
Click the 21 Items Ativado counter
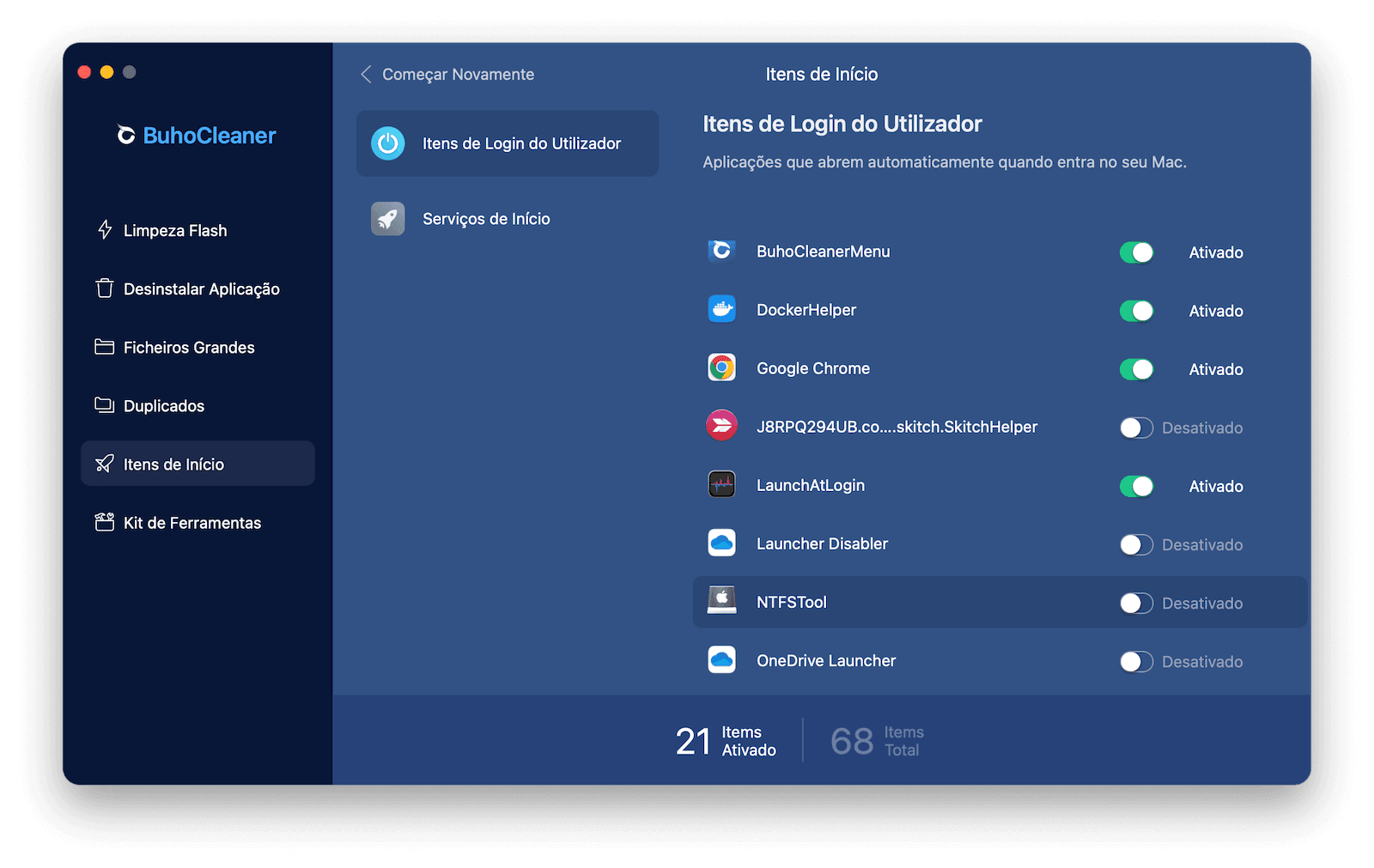tap(724, 740)
